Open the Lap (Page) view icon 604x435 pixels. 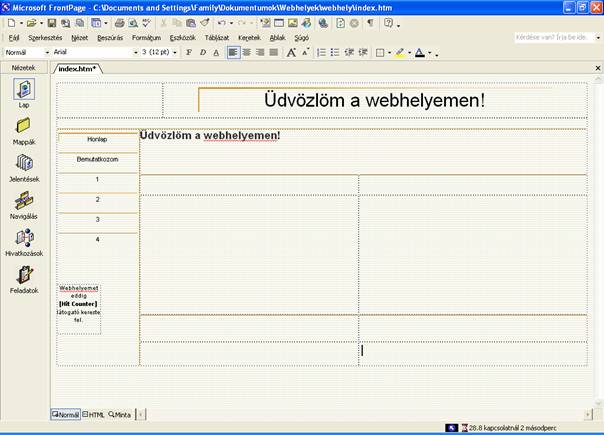click(23, 89)
